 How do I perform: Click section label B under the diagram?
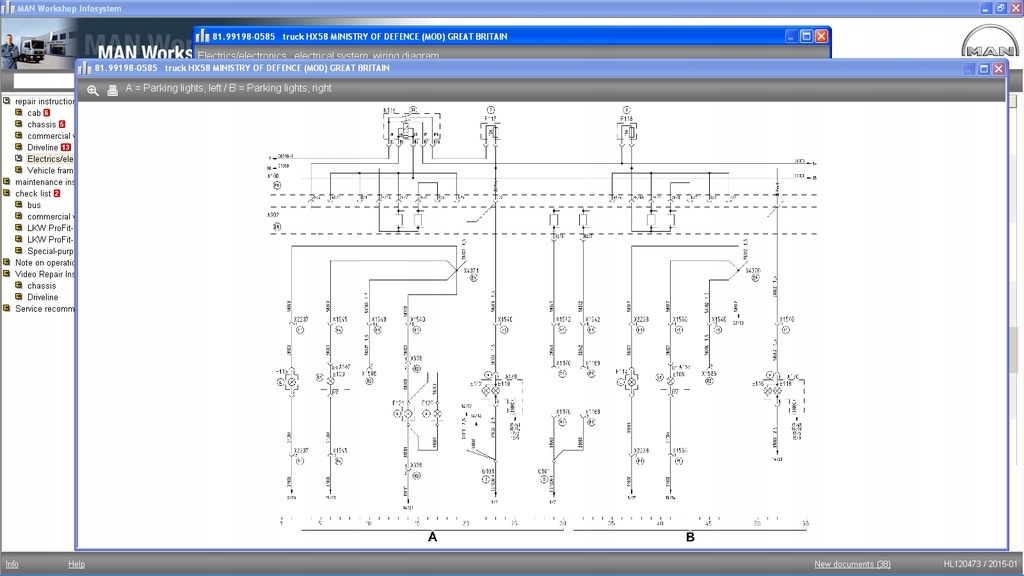[690, 537]
